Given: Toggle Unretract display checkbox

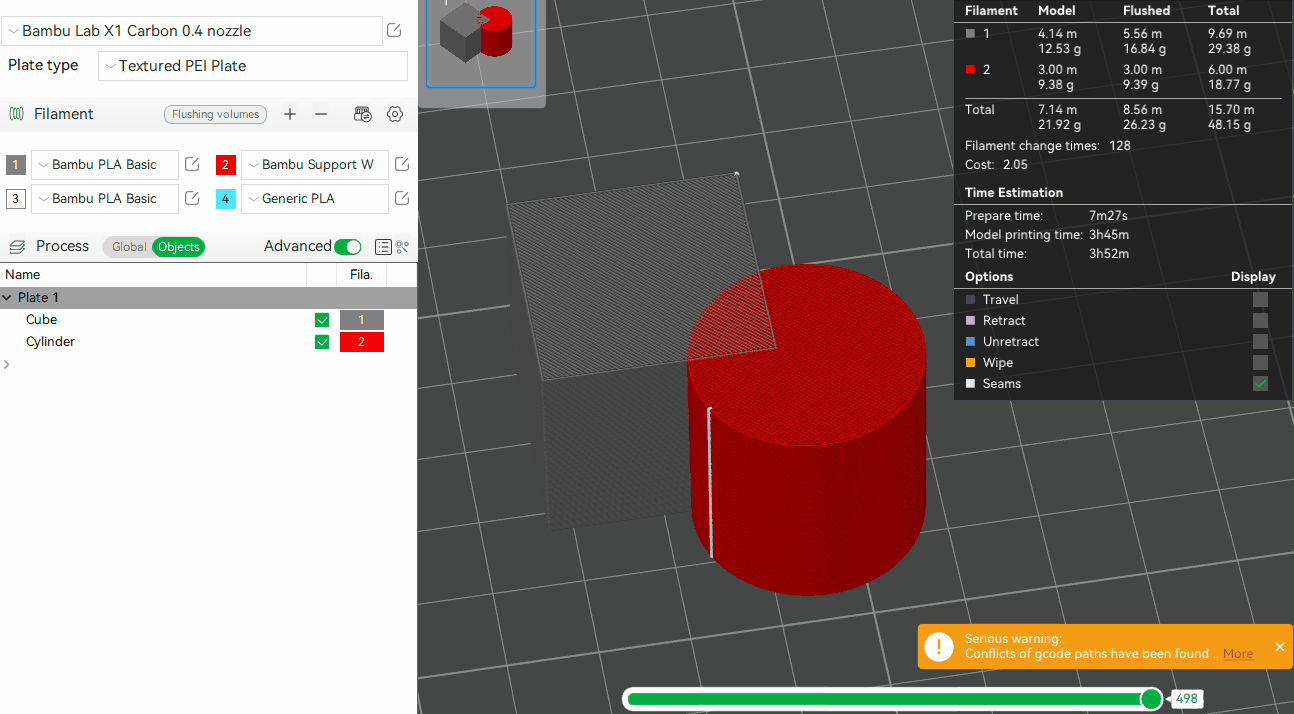Looking at the screenshot, I should 1260,342.
